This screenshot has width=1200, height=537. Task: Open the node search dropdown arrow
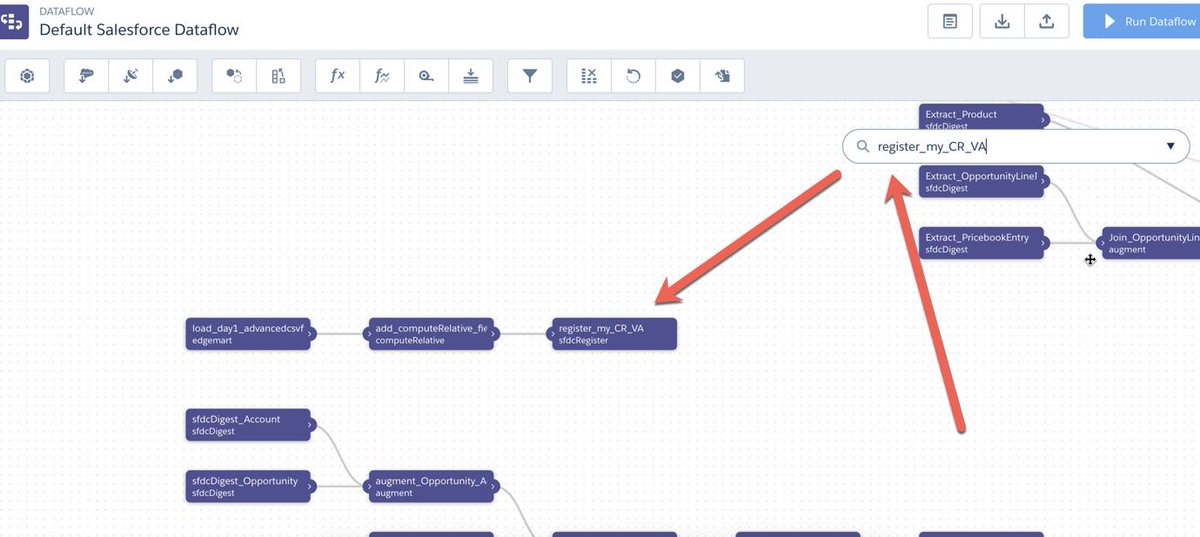[1170, 147]
